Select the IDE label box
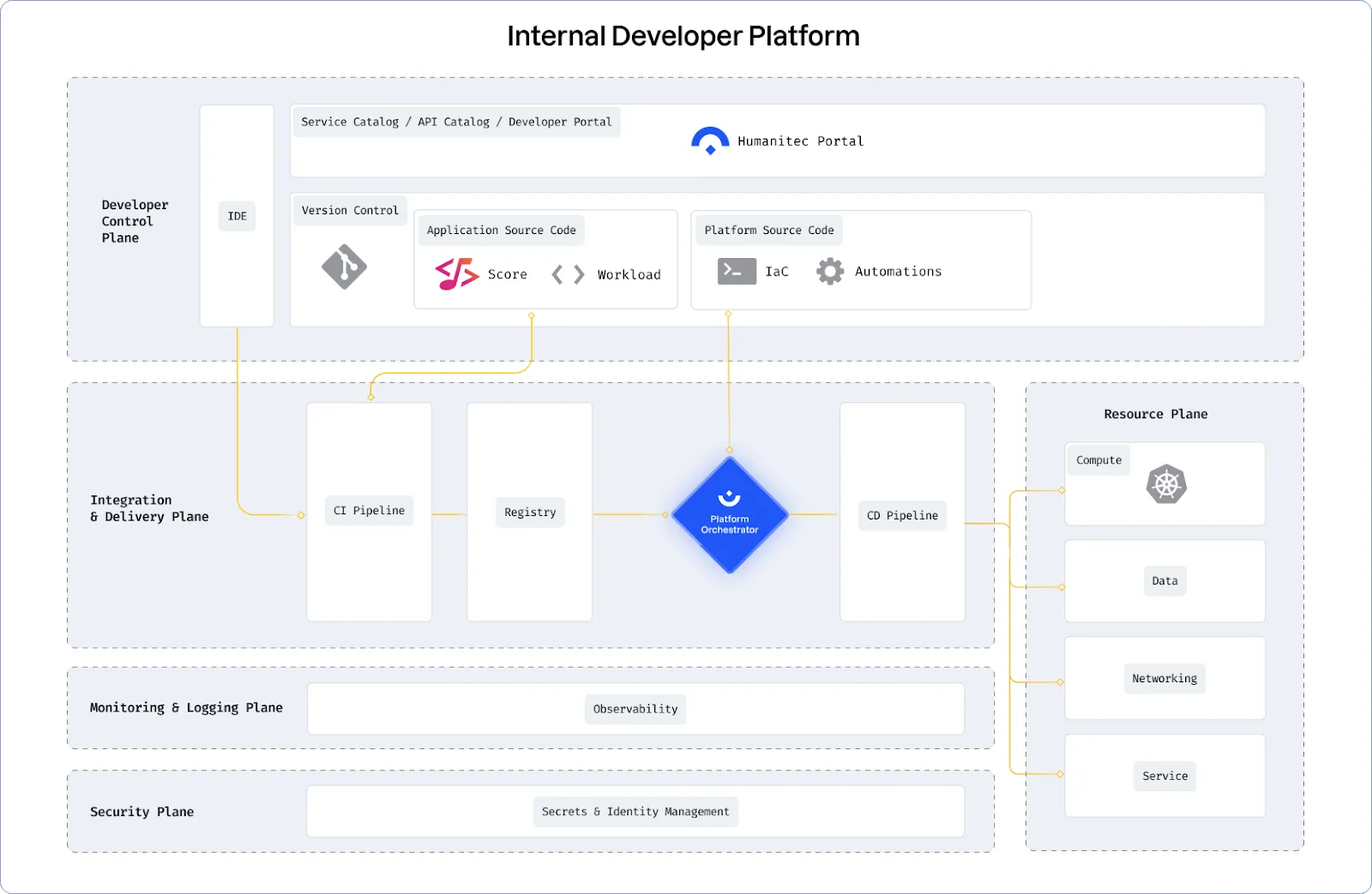1372x894 pixels. pyautogui.click(x=237, y=216)
